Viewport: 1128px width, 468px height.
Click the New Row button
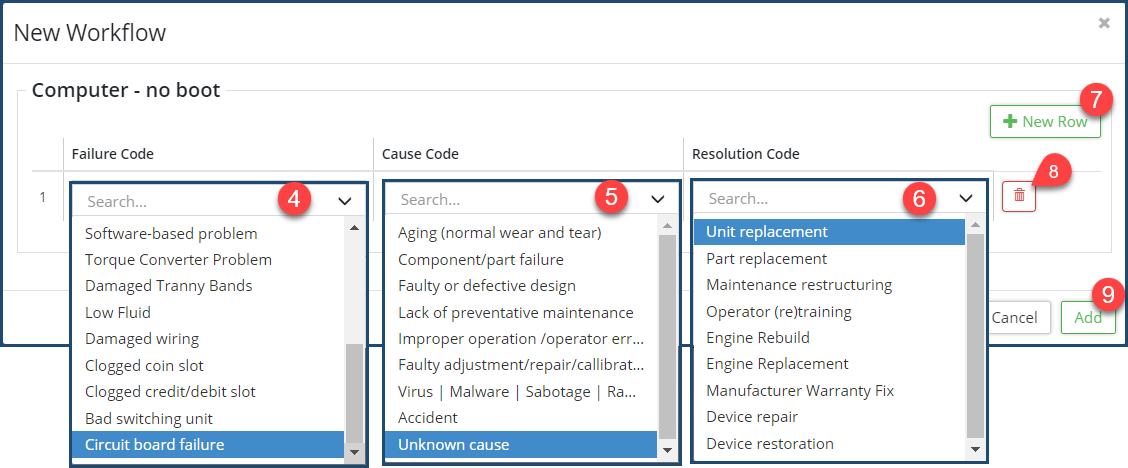1044,122
